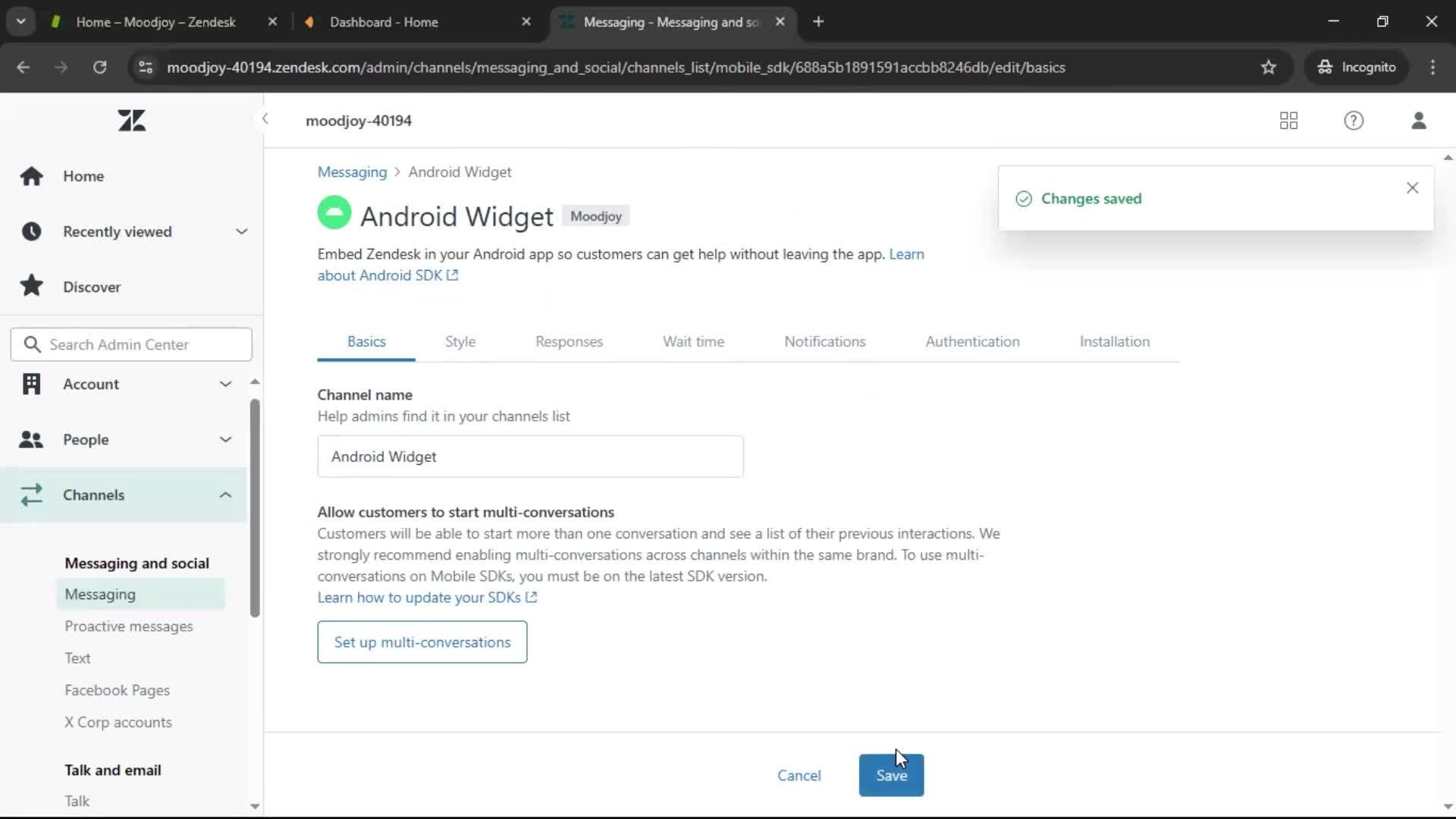This screenshot has height=819, width=1456.
Task: Click the Channels arrows icon
Action: [x=31, y=494]
